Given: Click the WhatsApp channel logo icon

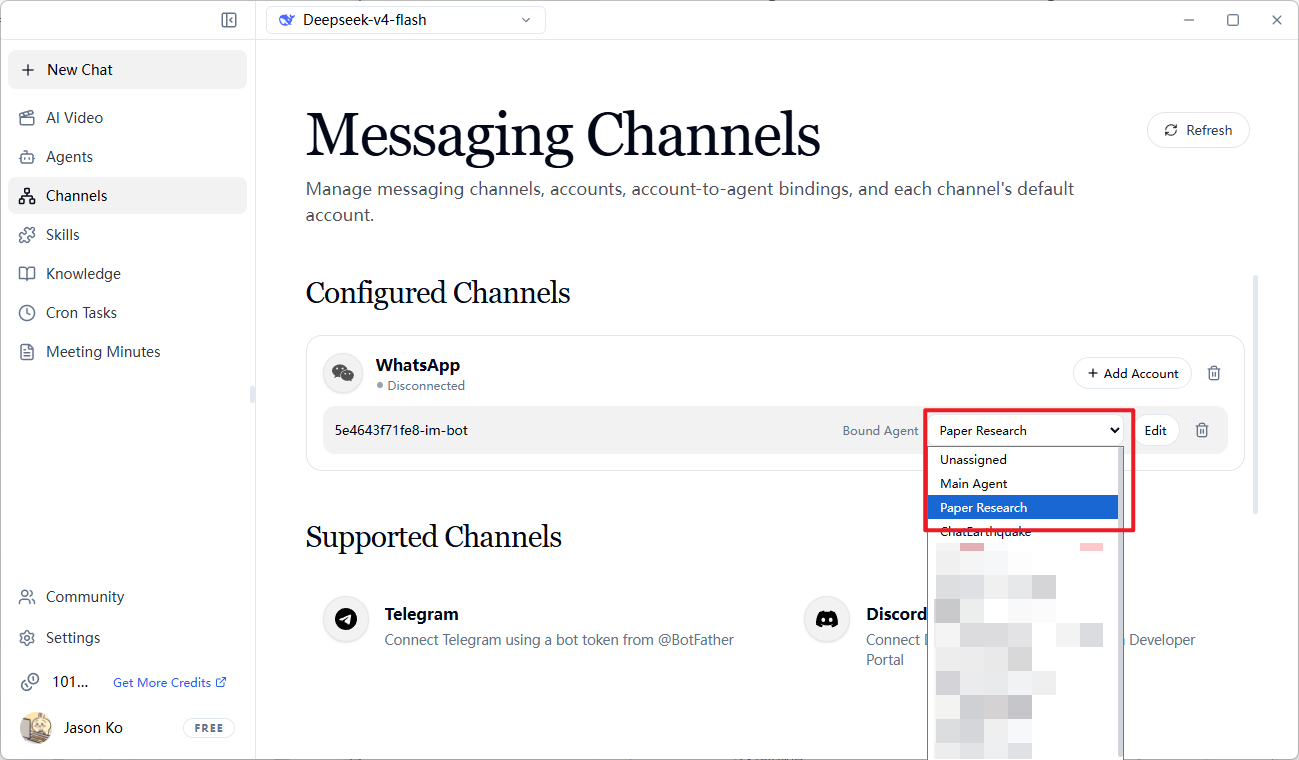Looking at the screenshot, I should point(343,373).
